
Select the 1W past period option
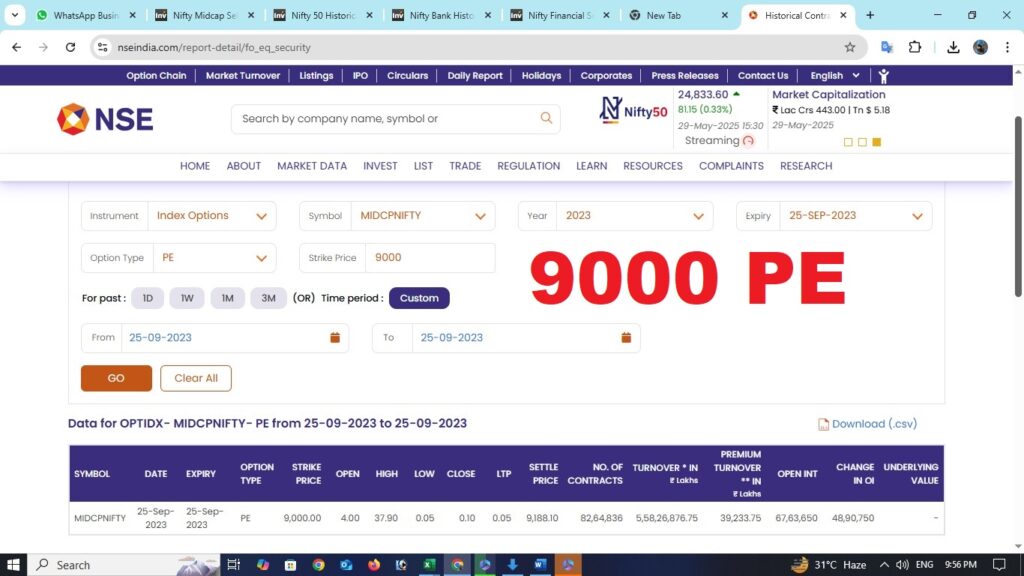(187, 298)
